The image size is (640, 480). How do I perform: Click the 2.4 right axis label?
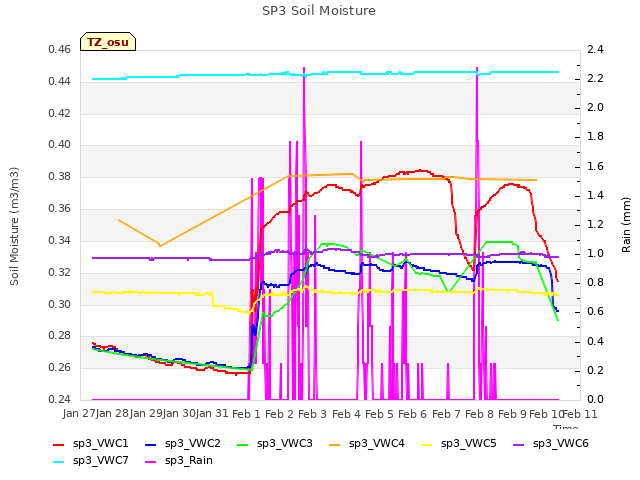pyautogui.click(x=595, y=49)
